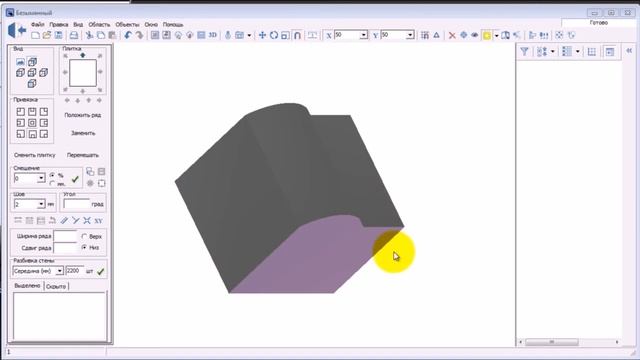
Task: Open the Правка menu
Action: (x=59, y=24)
